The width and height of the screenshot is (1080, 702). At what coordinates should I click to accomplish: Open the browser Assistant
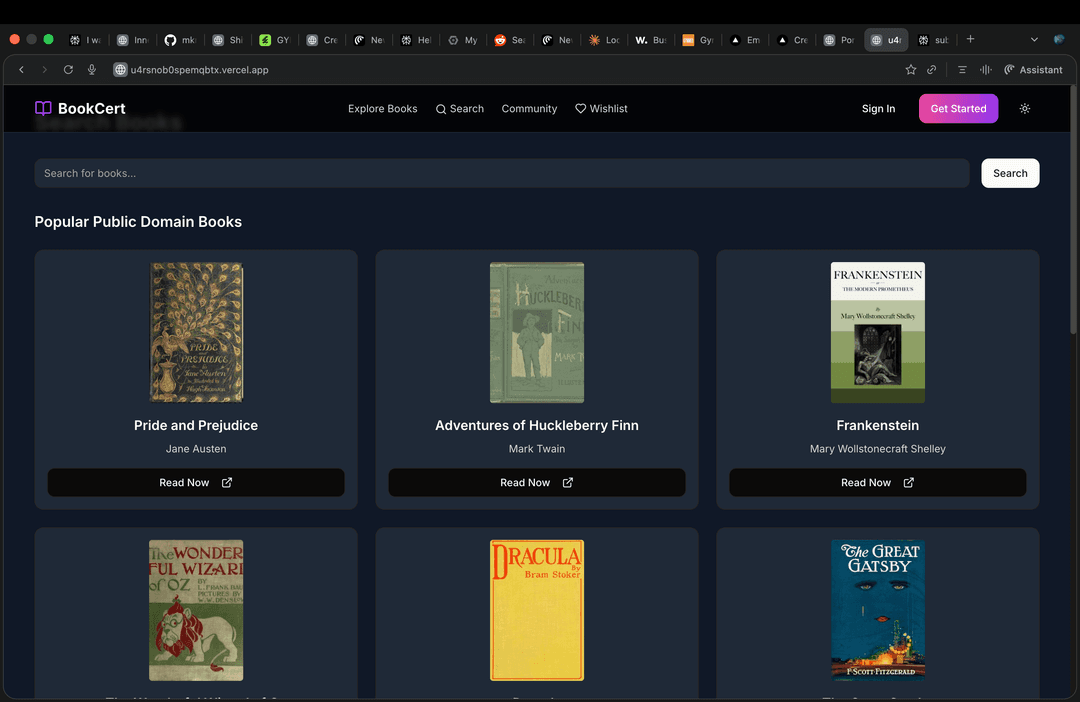pyautogui.click(x=1033, y=70)
